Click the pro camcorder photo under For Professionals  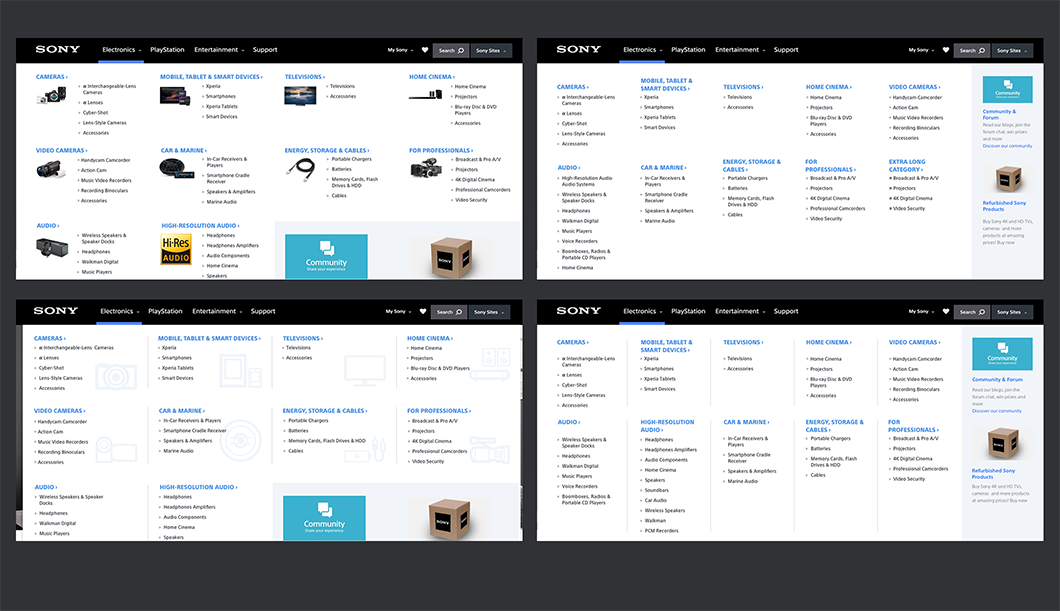(425, 168)
